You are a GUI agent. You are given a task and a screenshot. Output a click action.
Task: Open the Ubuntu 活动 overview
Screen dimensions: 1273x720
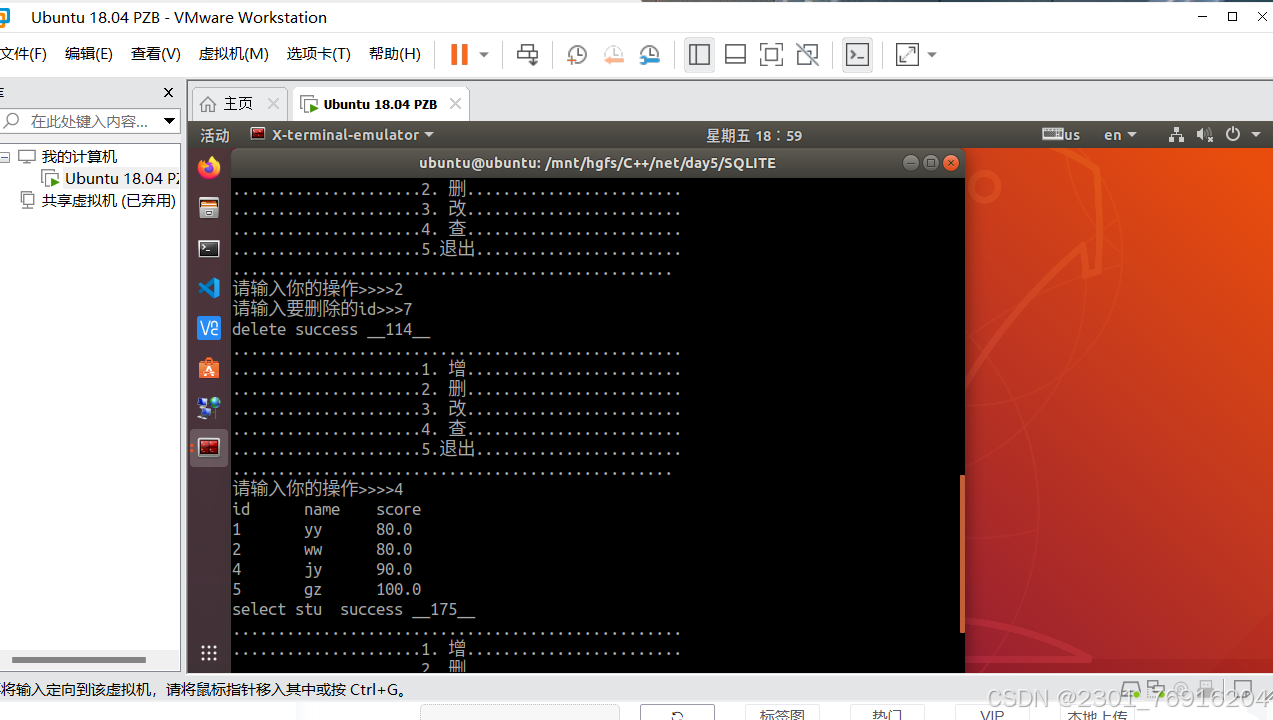coord(215,135)
